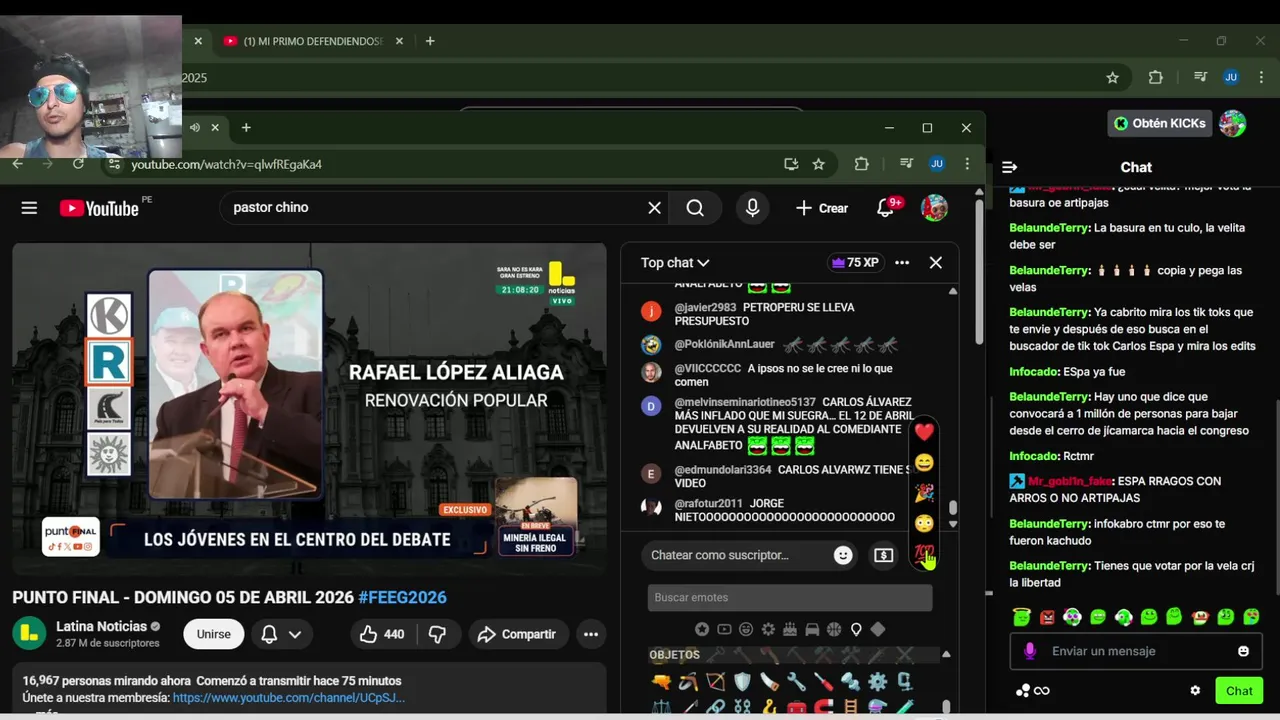Click the purple microphone in Kick chat
The height and width of the screenshot is (720, 1280).
point(1030,651)
